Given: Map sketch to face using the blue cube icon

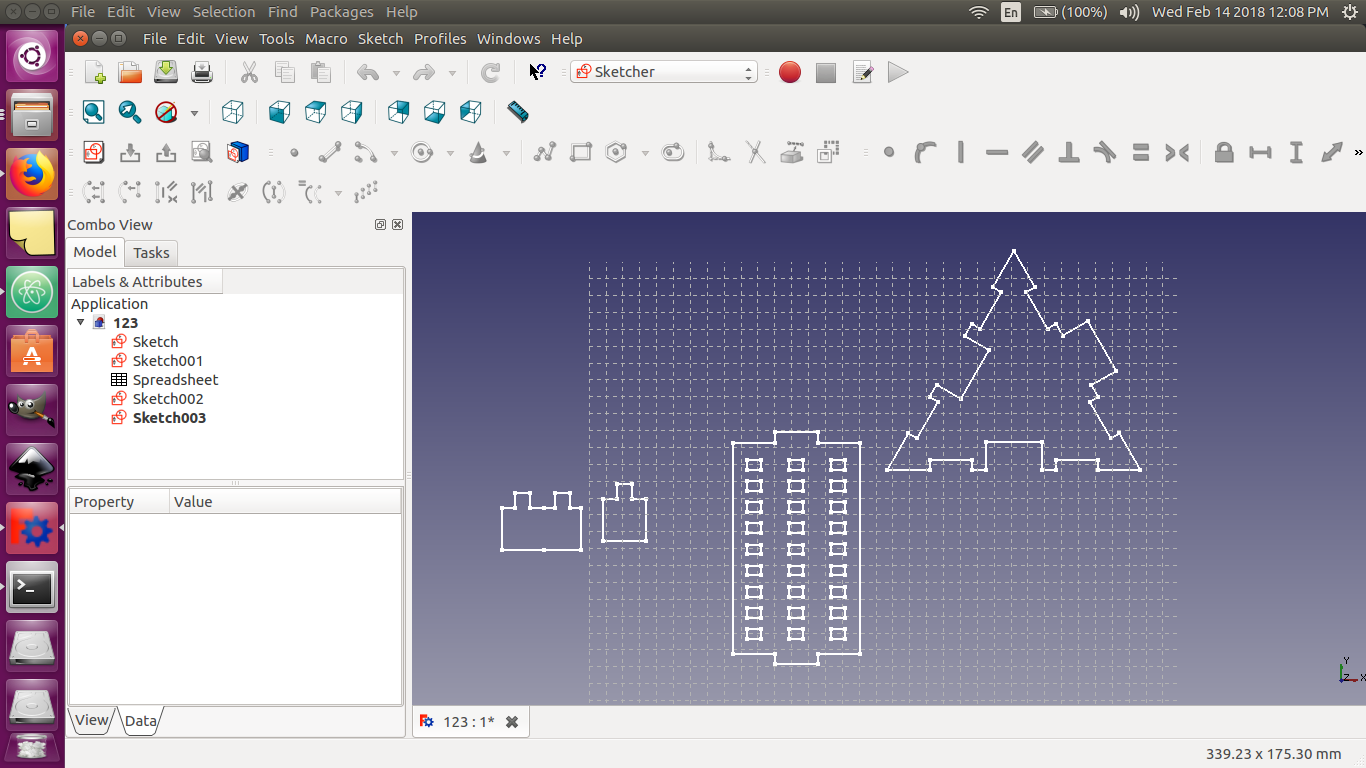Looking at the screenshot, I should coord(238,152).
